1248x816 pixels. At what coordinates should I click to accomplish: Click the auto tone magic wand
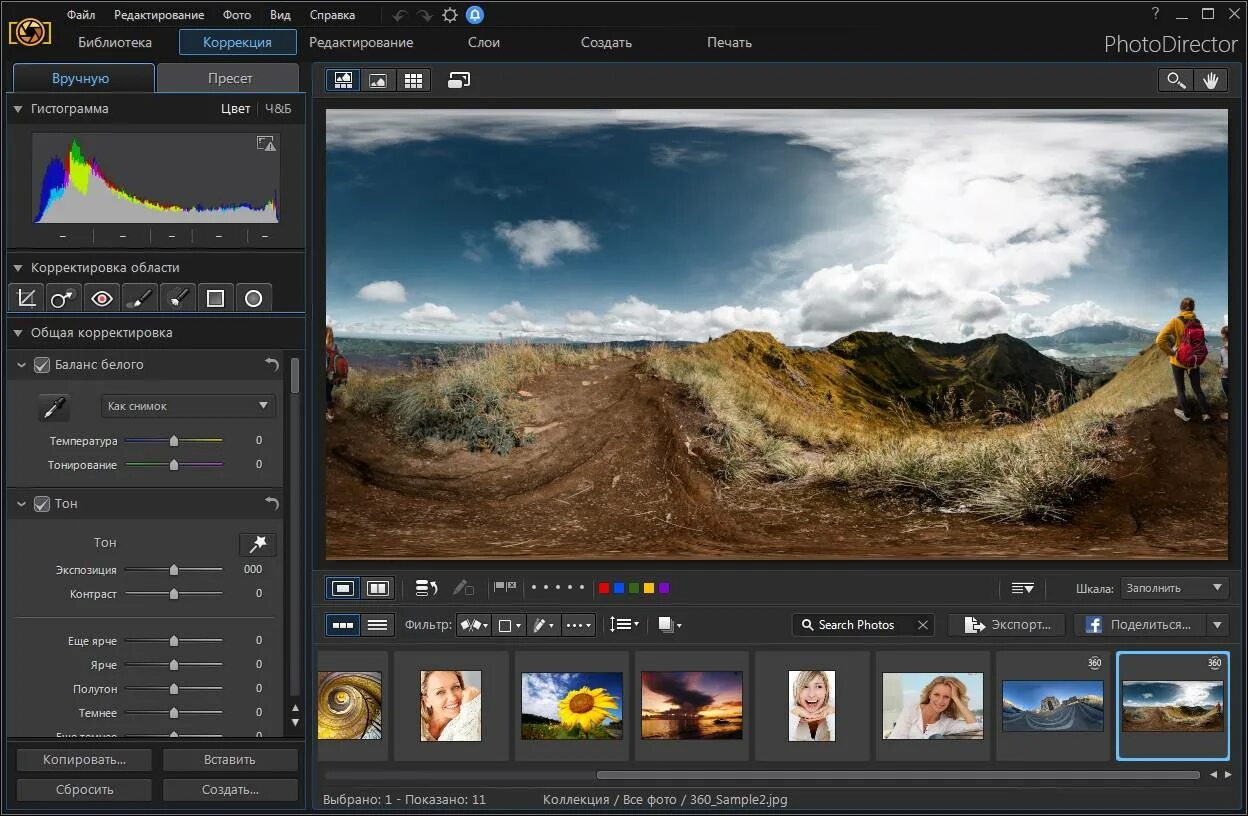click(x=257, y=543)
